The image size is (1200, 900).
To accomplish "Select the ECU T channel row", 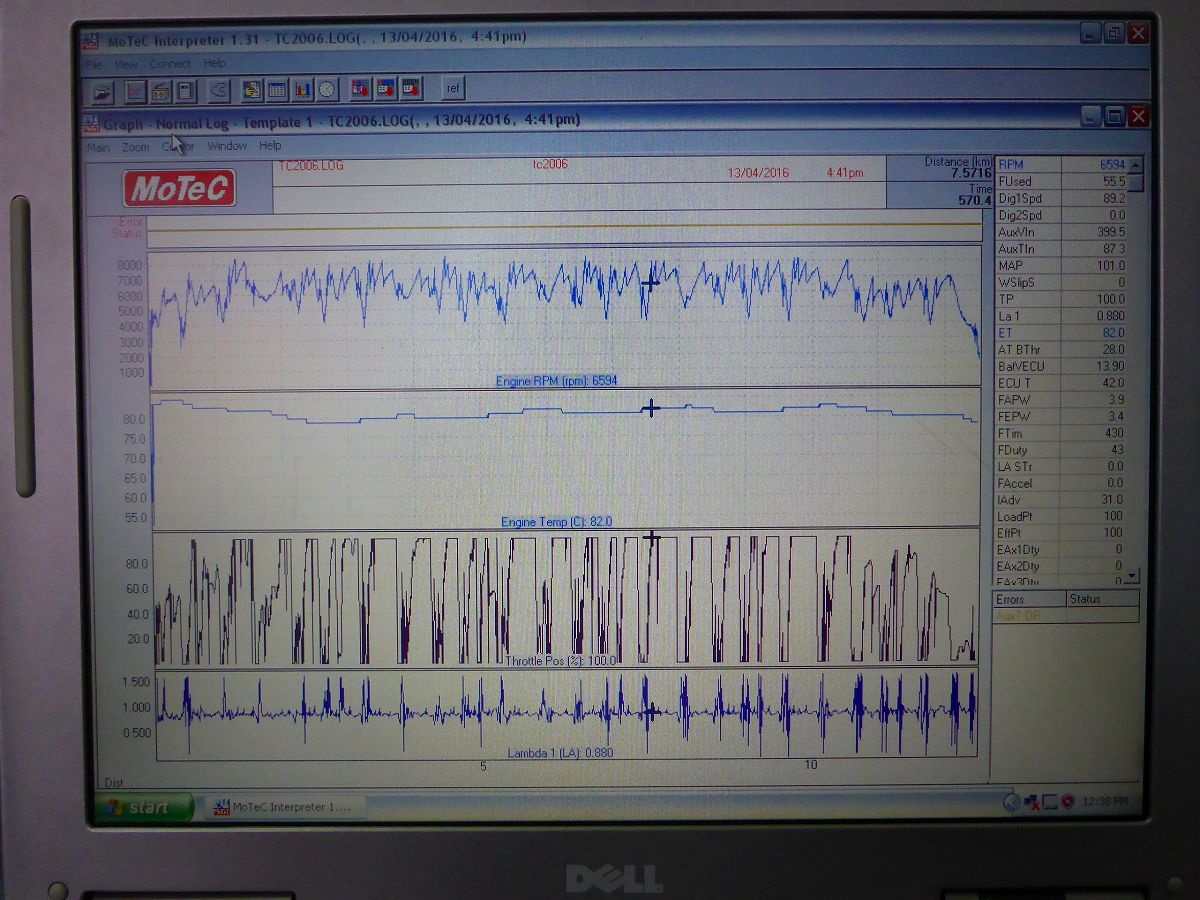I will (x=1061, y=383).
